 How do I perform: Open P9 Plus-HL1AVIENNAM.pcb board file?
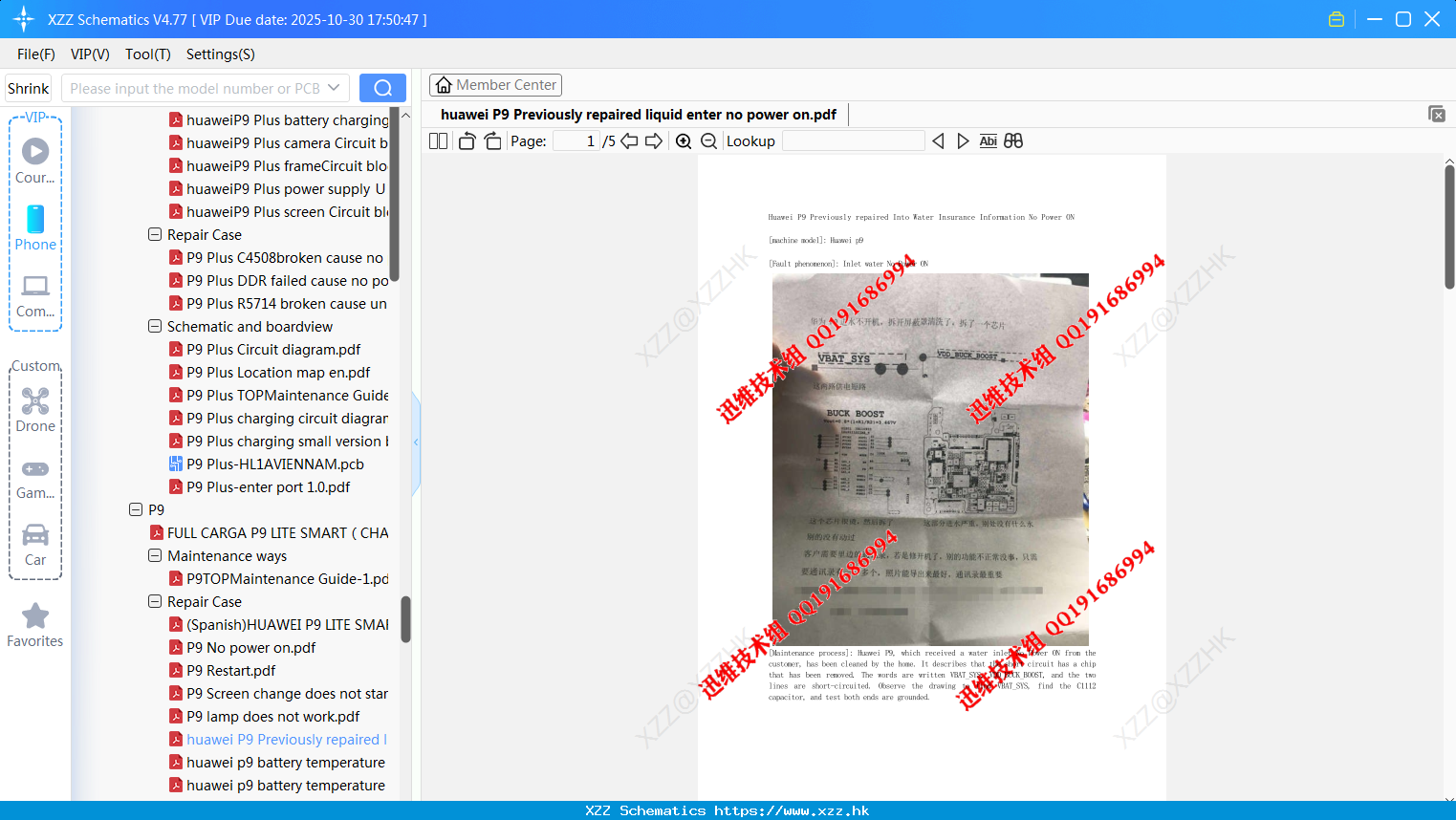[x=275, y=464]
